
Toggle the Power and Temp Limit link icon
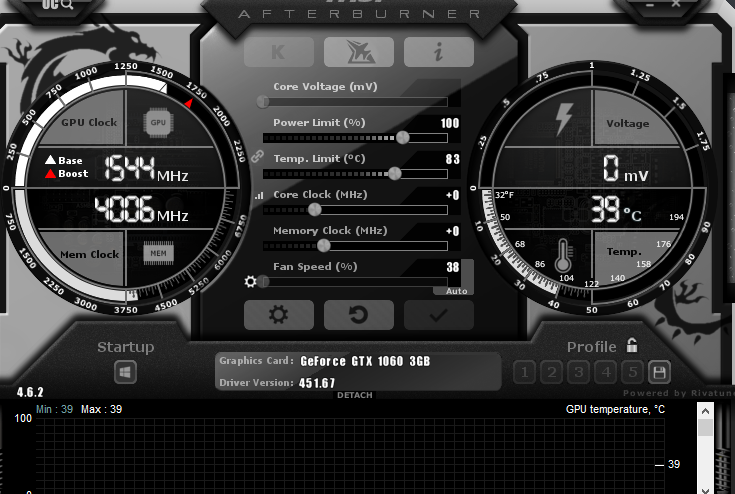coord(257,157)
